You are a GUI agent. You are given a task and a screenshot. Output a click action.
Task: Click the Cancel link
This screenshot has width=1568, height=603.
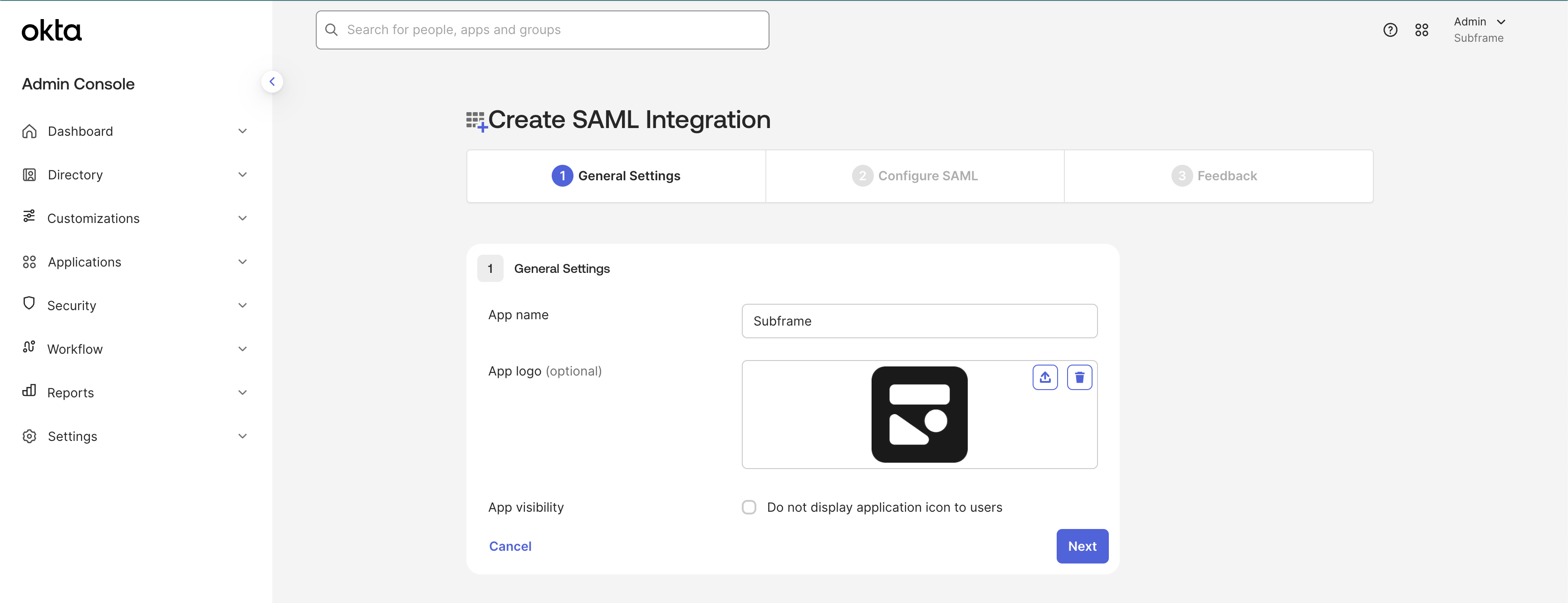pyautogui.click(x=510, y=546)
